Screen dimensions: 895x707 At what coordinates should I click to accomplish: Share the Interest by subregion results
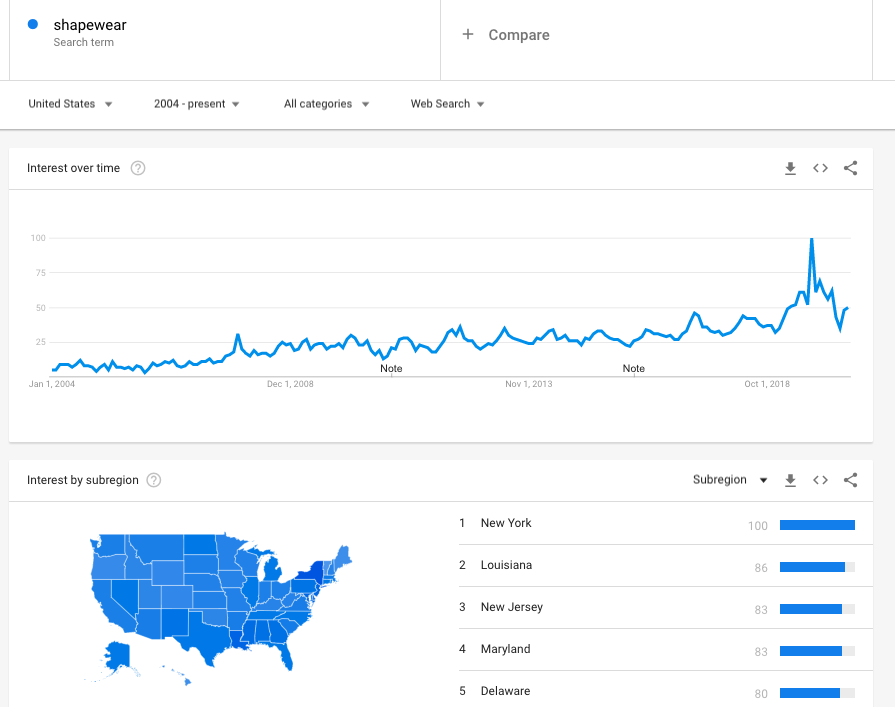851,480
